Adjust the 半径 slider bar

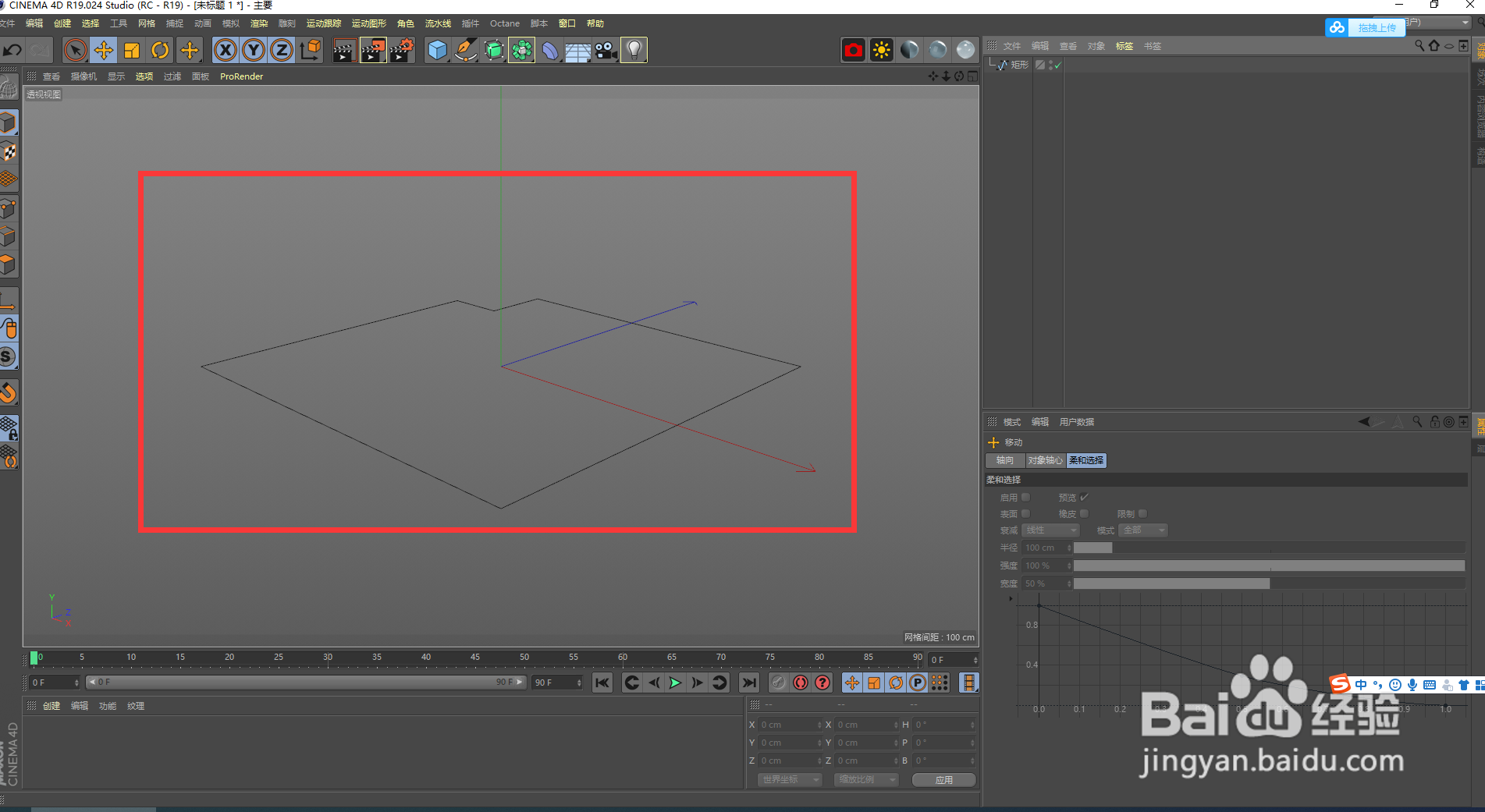click(1270, 548)
